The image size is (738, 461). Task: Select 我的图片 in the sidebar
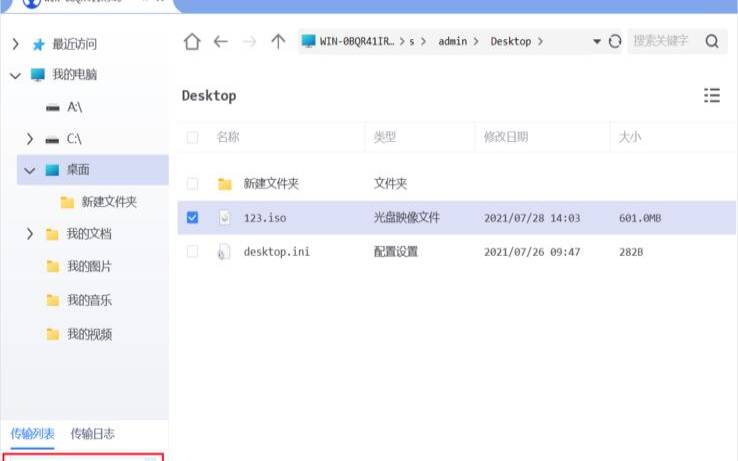click(89, 267)
